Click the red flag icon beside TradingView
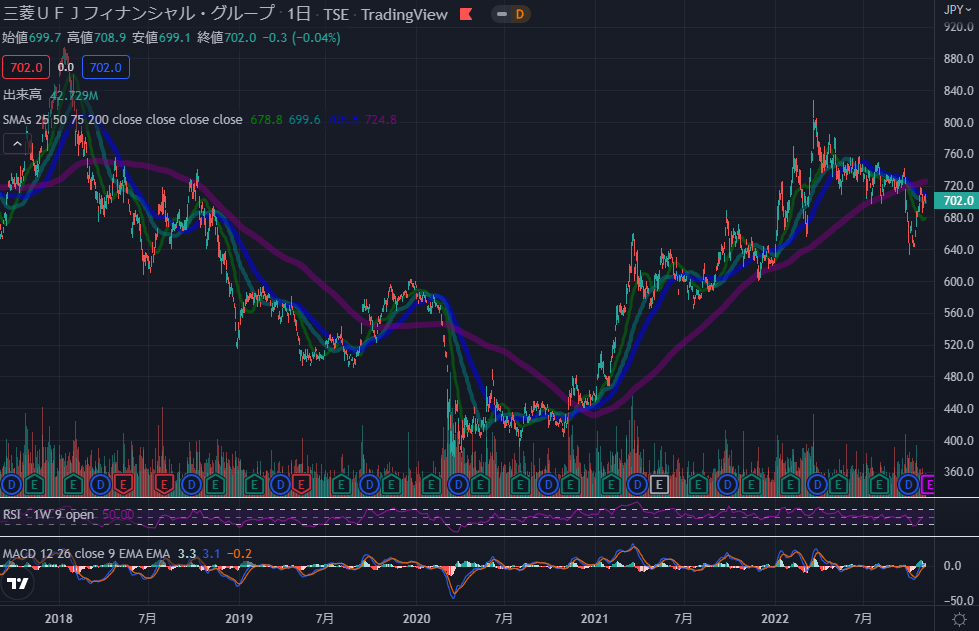 [466, 14]
